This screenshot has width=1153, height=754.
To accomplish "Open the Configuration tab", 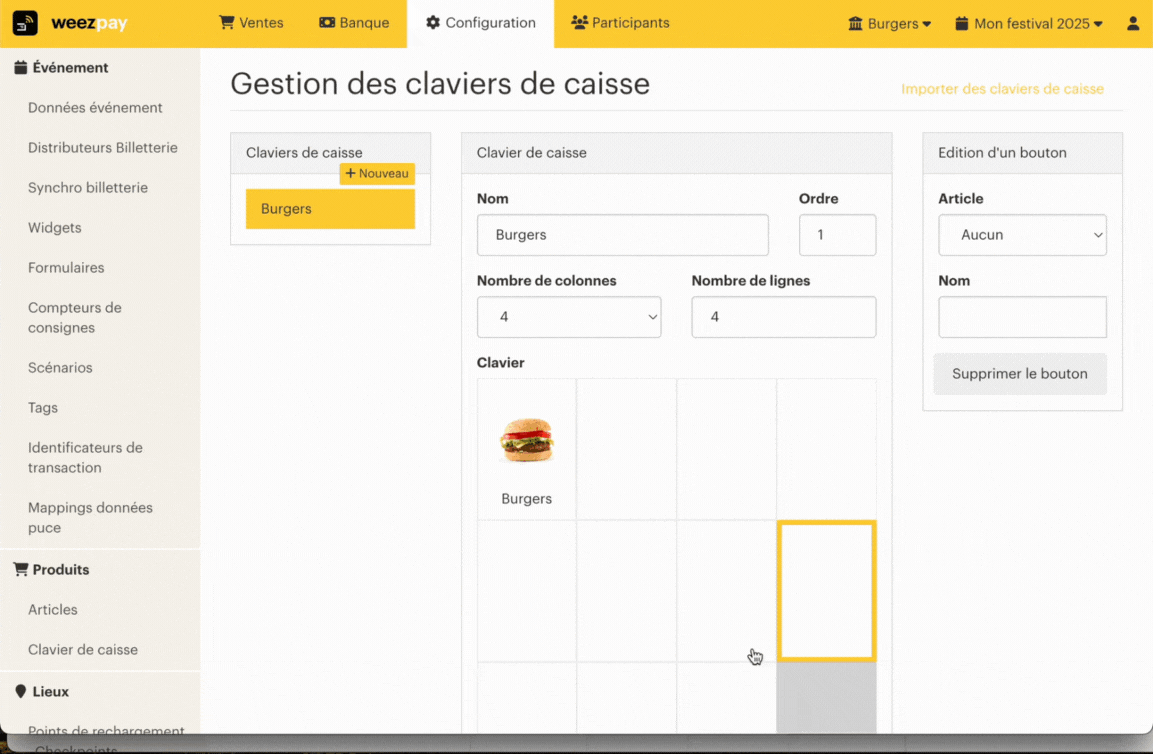I will click(481, 23).
